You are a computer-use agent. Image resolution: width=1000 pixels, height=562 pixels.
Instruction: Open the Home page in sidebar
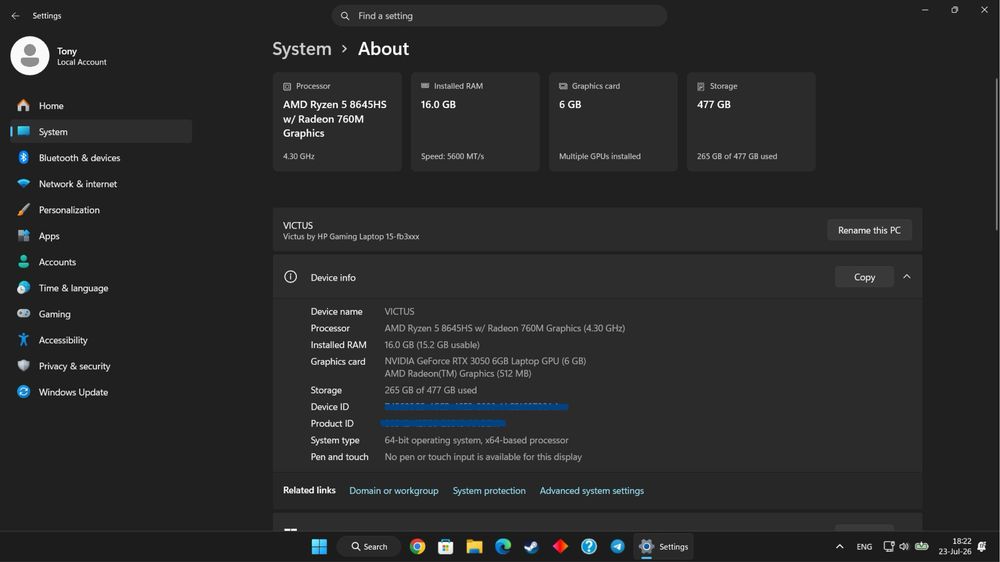pyautogui.click(x=101, y=105)
